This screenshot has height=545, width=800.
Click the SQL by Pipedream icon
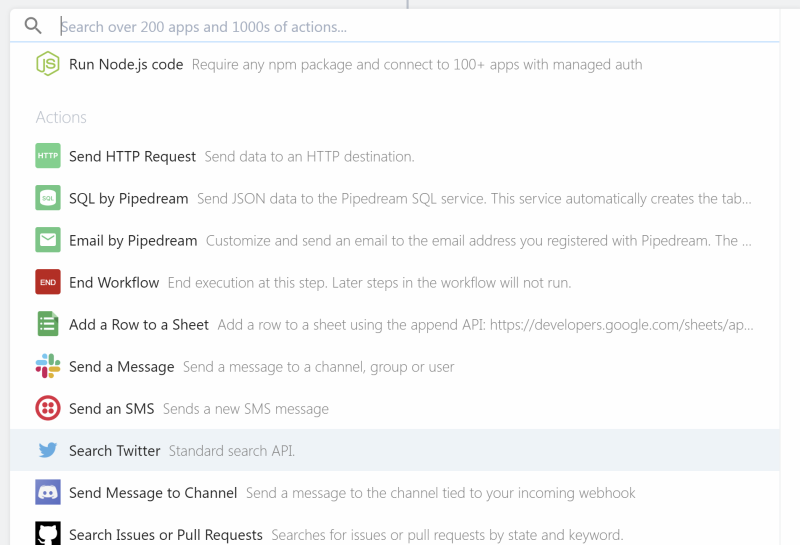(48, 198)
